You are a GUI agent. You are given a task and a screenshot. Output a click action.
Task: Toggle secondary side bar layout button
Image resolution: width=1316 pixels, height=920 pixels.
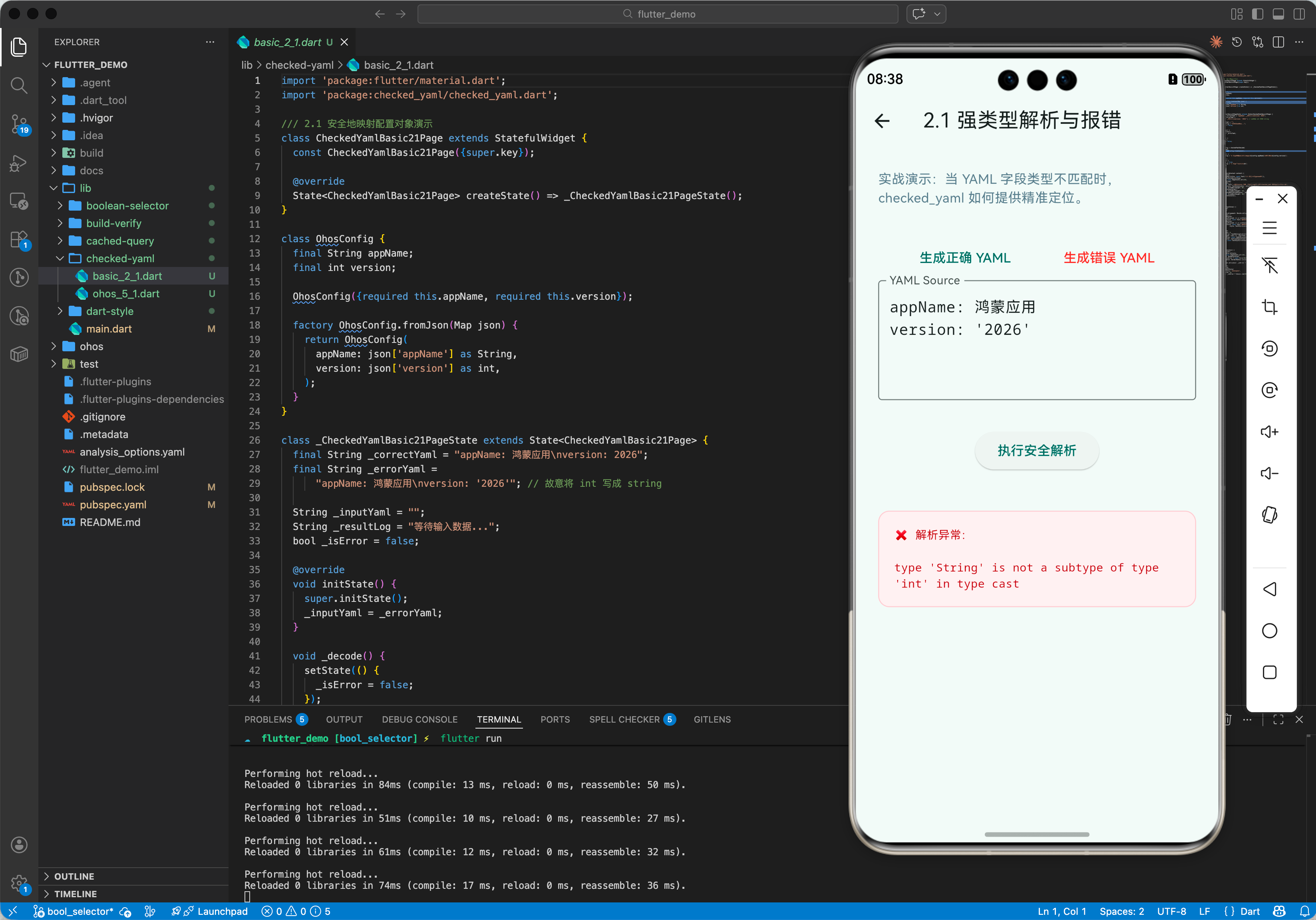[x=1299, y=14]
